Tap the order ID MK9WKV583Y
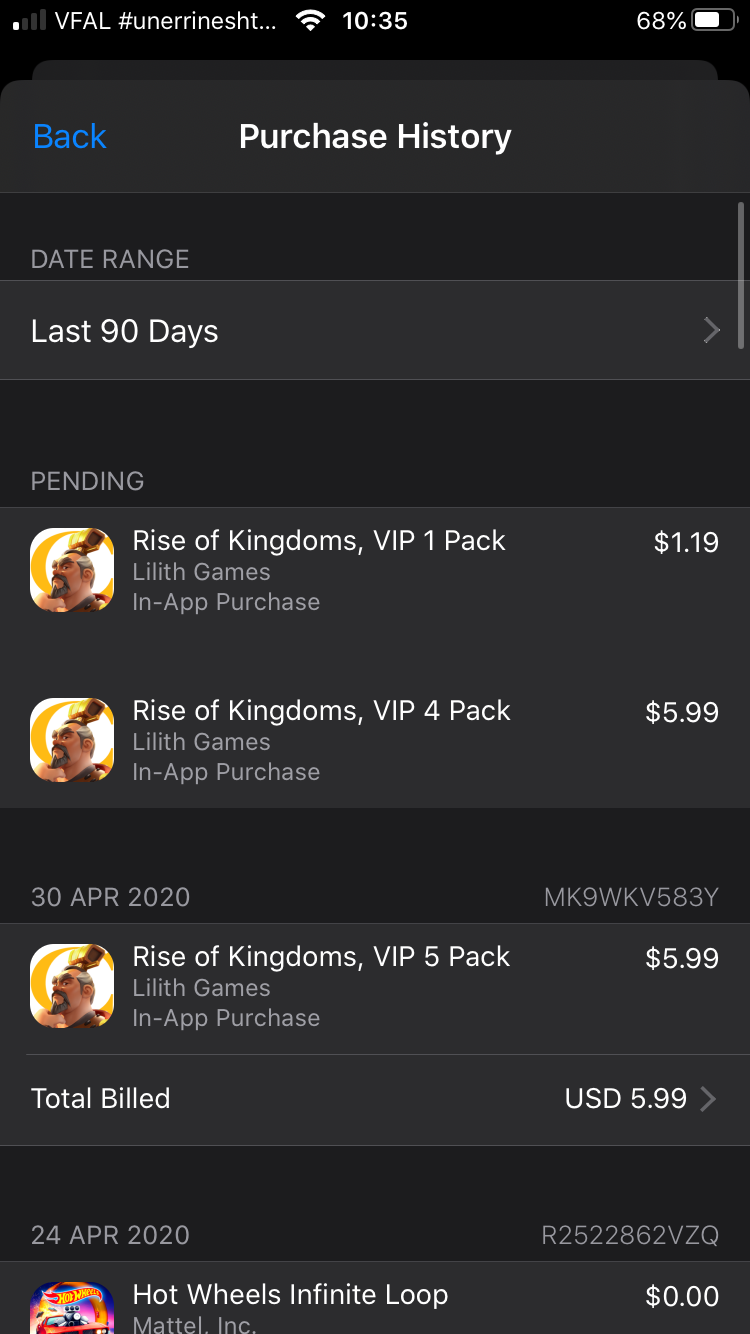This screenshot has width=750, height=1334. tap(631, 897)
